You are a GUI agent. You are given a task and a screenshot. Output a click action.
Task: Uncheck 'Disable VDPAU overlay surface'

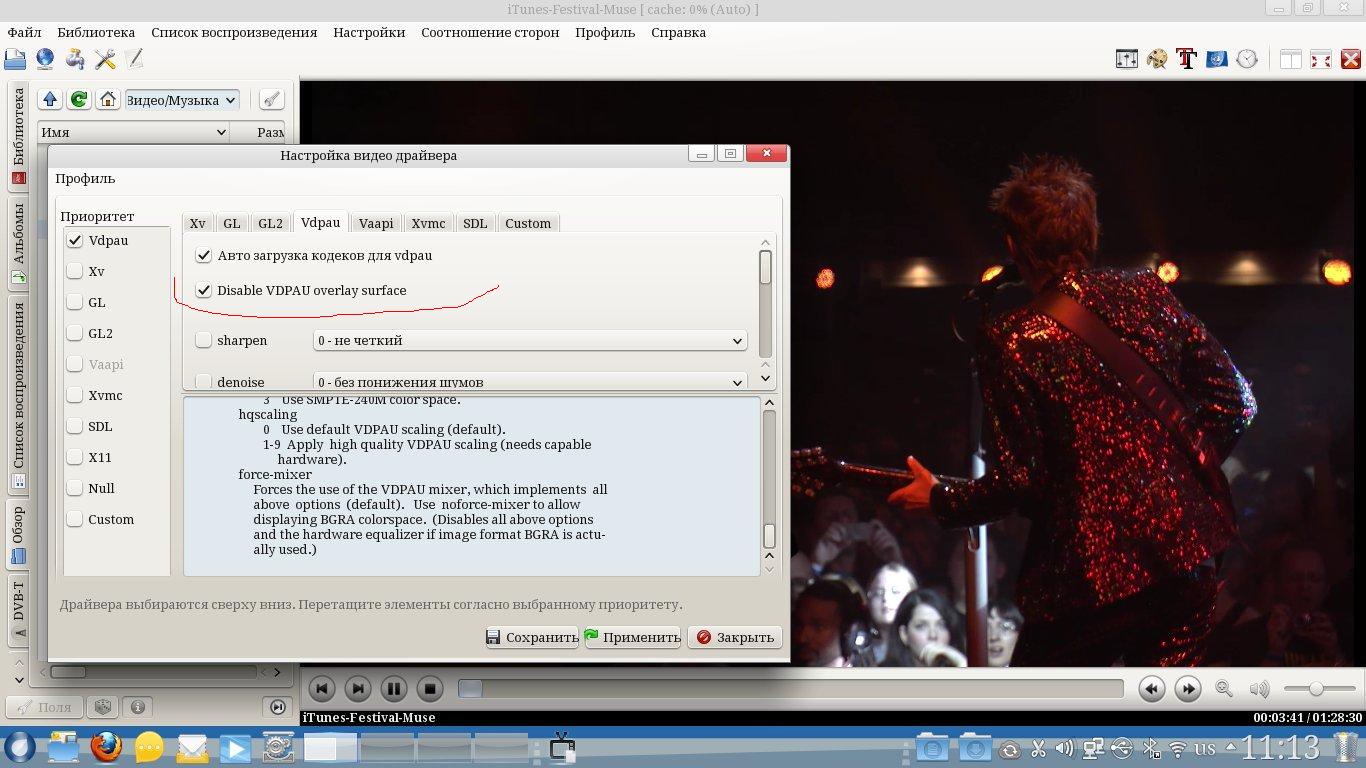204,290
